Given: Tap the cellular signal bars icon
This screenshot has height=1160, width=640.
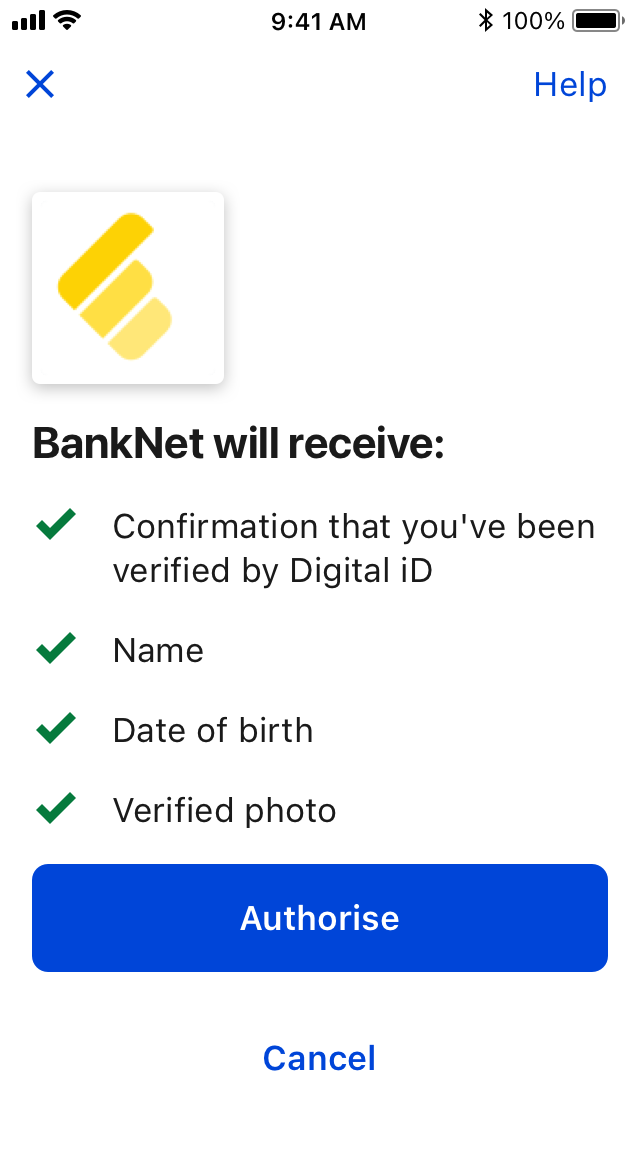Looking at the screenshot, I should tap(29, 21).
